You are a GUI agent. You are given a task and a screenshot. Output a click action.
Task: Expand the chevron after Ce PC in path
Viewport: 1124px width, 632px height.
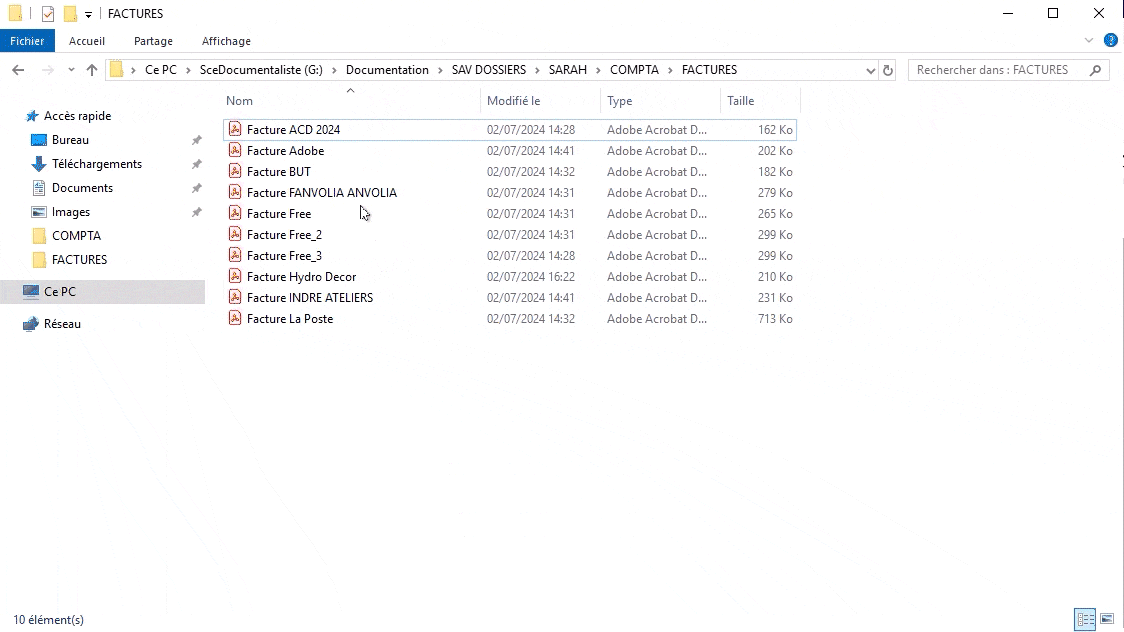coord(189,70)
